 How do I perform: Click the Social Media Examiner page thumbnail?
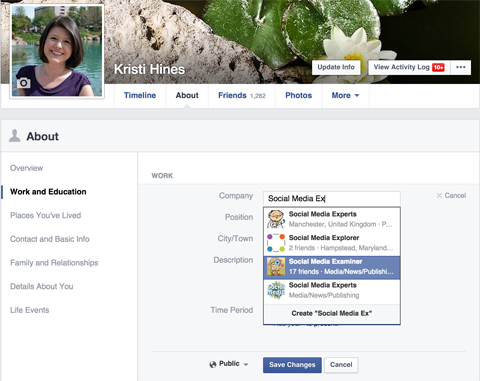276,267
